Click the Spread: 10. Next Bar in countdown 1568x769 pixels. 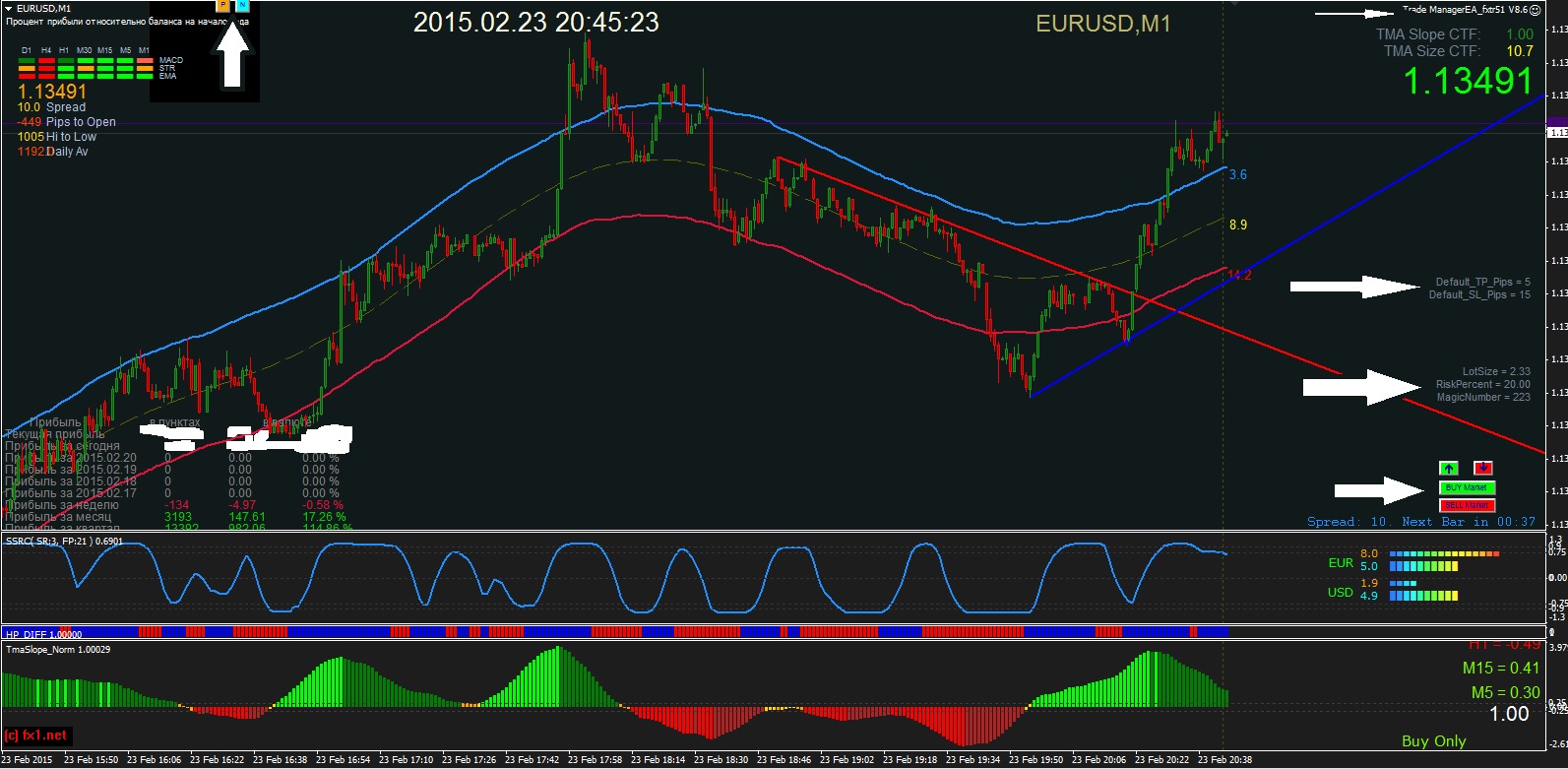pyautogui.click(x=1421, y=522)
